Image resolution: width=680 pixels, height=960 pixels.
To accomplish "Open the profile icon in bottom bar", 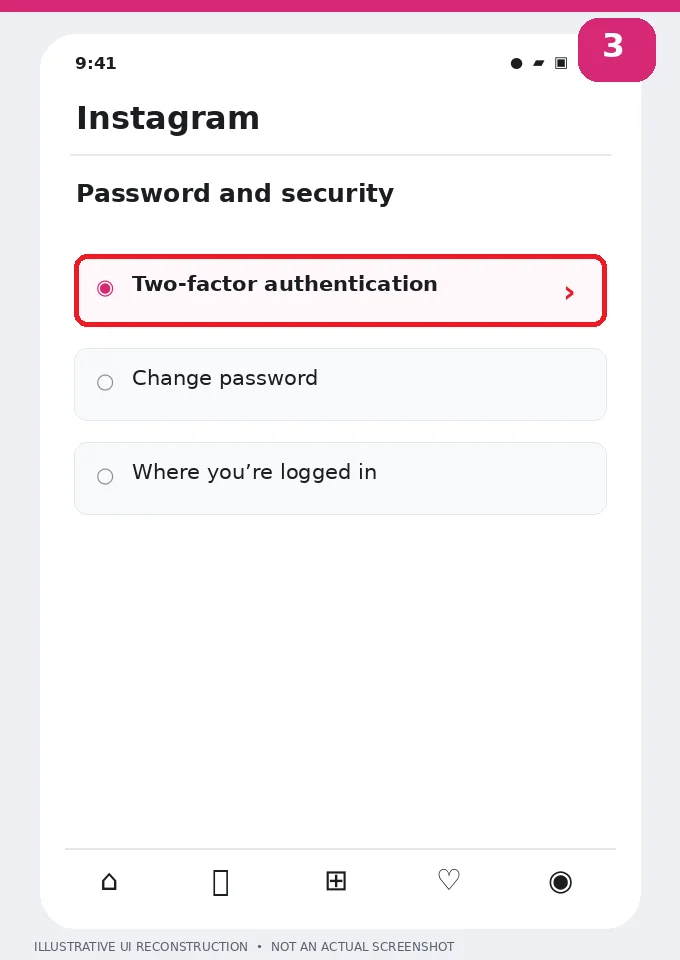I will [x=561, y=882].
